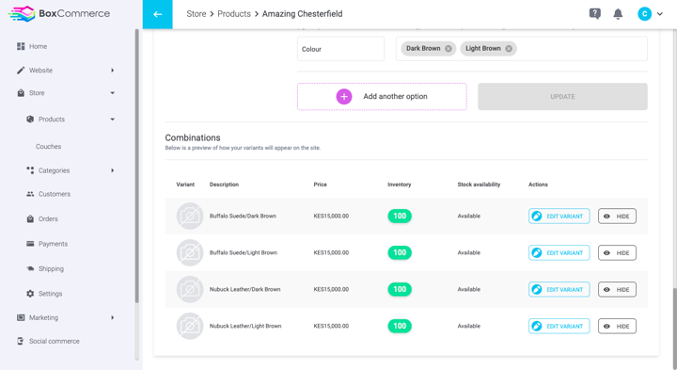The image size is (677, 370).
Task: Collapse the Products submenu arrow
Action: pyautogui.click(x=112, y=119)
